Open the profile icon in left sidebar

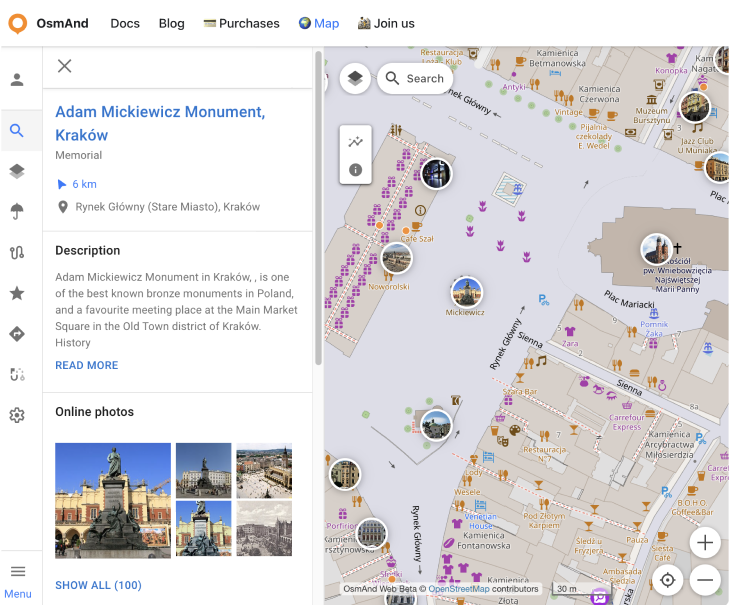17,80
